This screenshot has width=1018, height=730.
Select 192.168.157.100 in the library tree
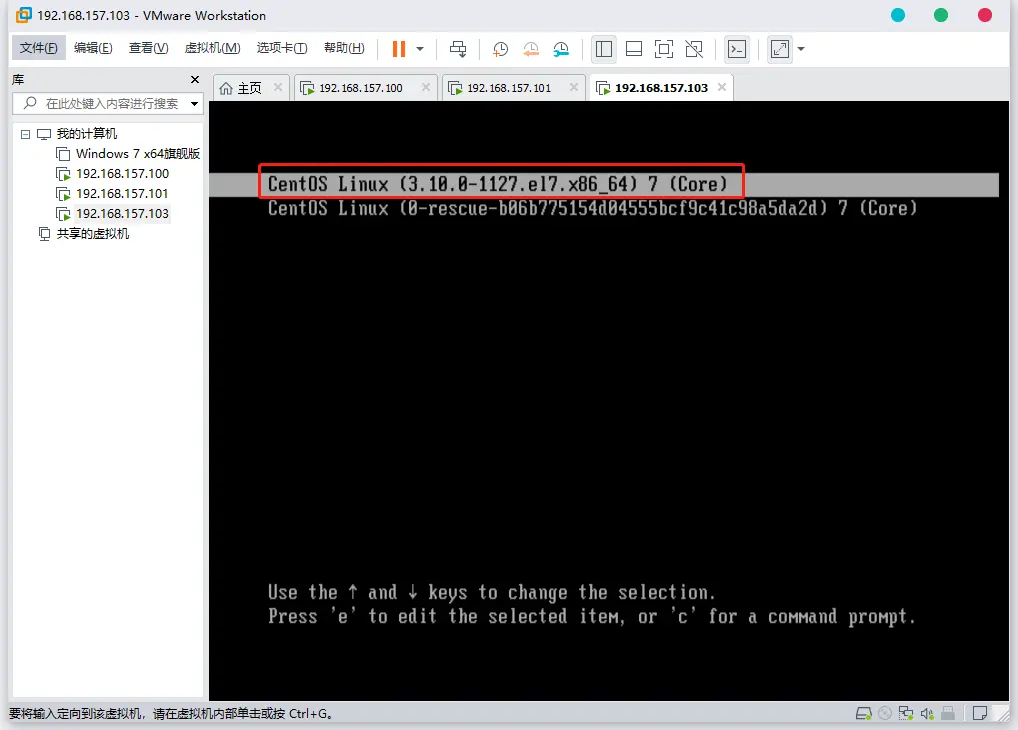tap(122, 174)
